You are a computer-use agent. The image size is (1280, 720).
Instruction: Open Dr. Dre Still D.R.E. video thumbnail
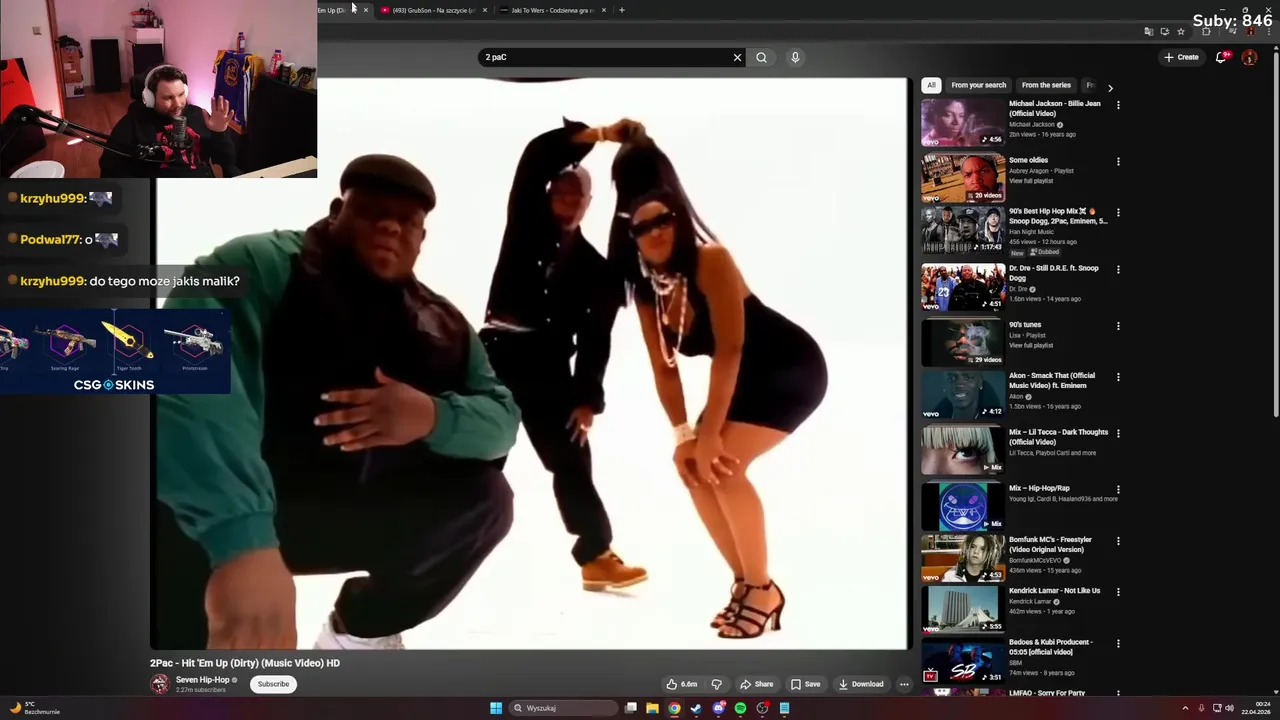(x=963, y=288)
